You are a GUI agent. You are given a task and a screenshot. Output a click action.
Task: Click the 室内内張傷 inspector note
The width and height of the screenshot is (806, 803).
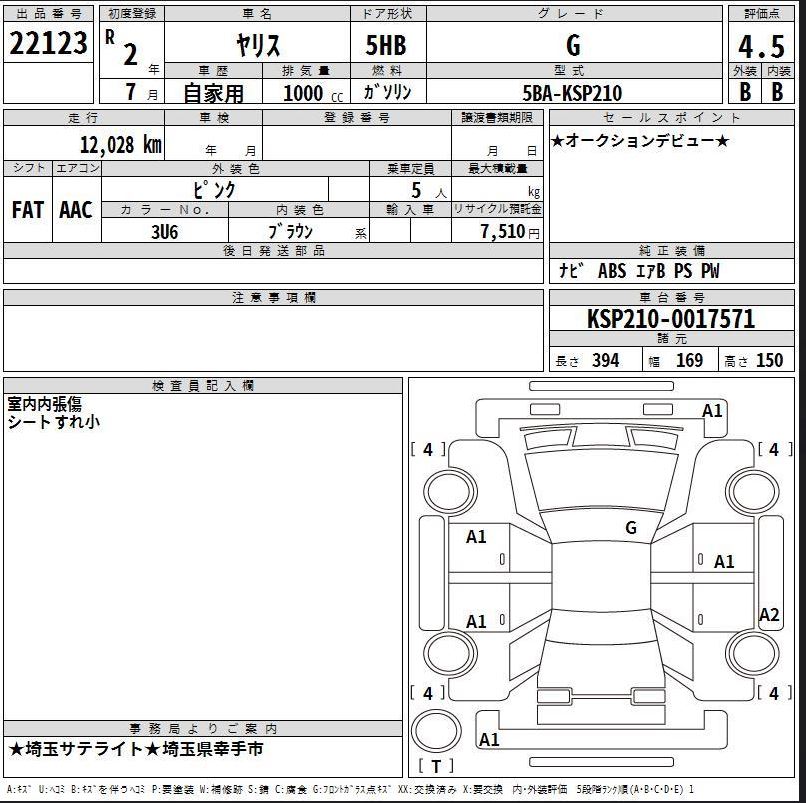[x=45, y=404]
